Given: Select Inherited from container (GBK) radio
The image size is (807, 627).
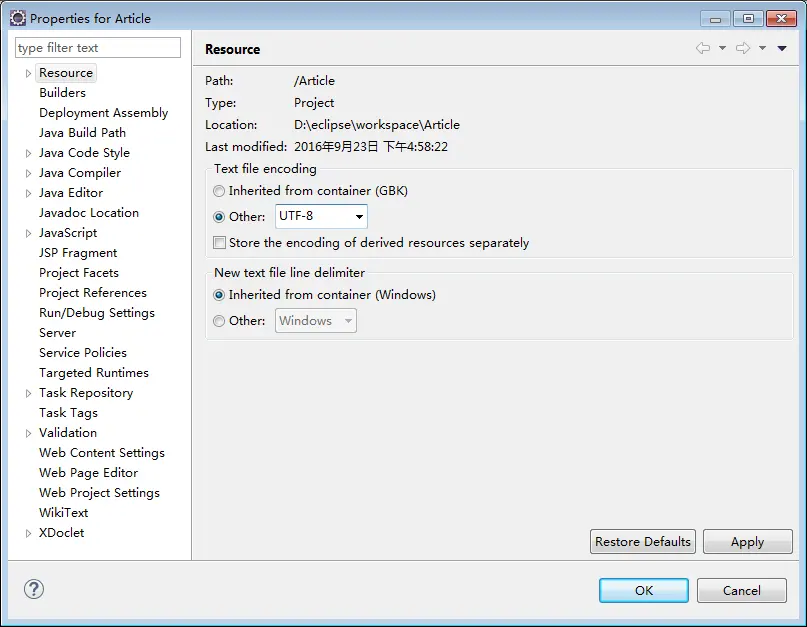Looking at the screenshot, I should [x=219, y=191].
